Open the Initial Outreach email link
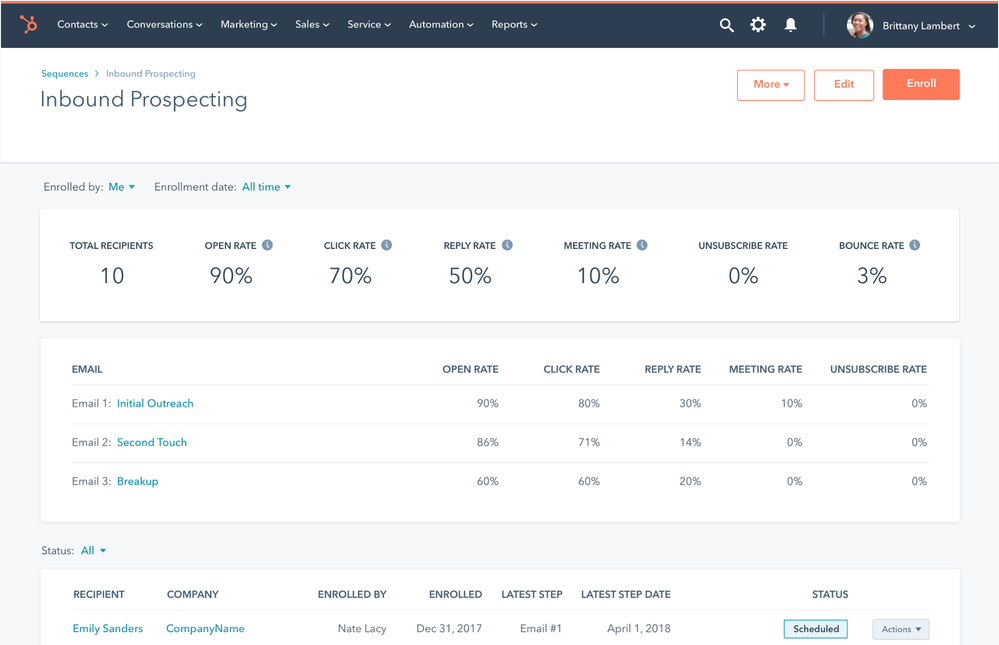 coord(155,404)
